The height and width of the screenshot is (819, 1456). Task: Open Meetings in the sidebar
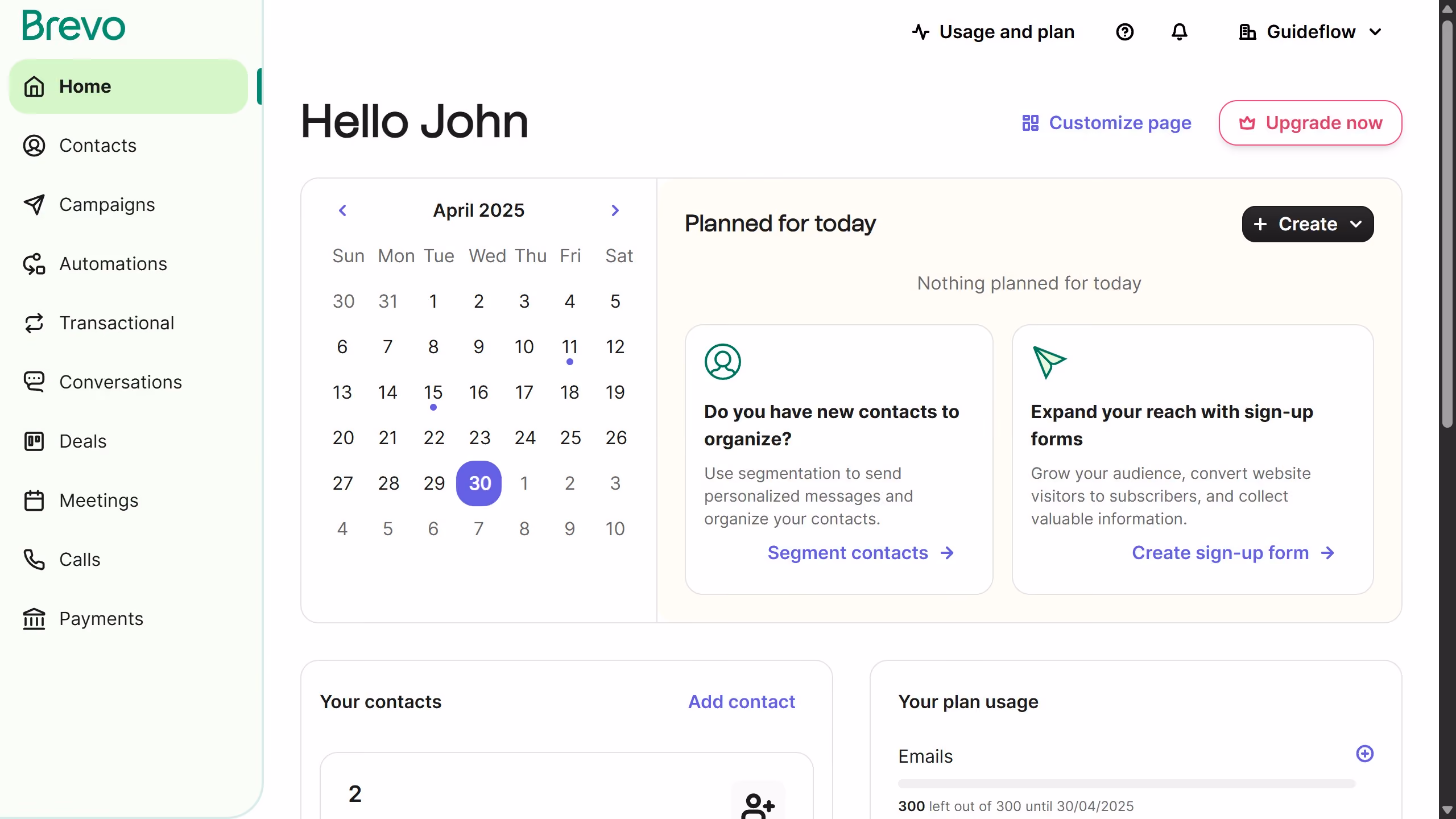129,500
